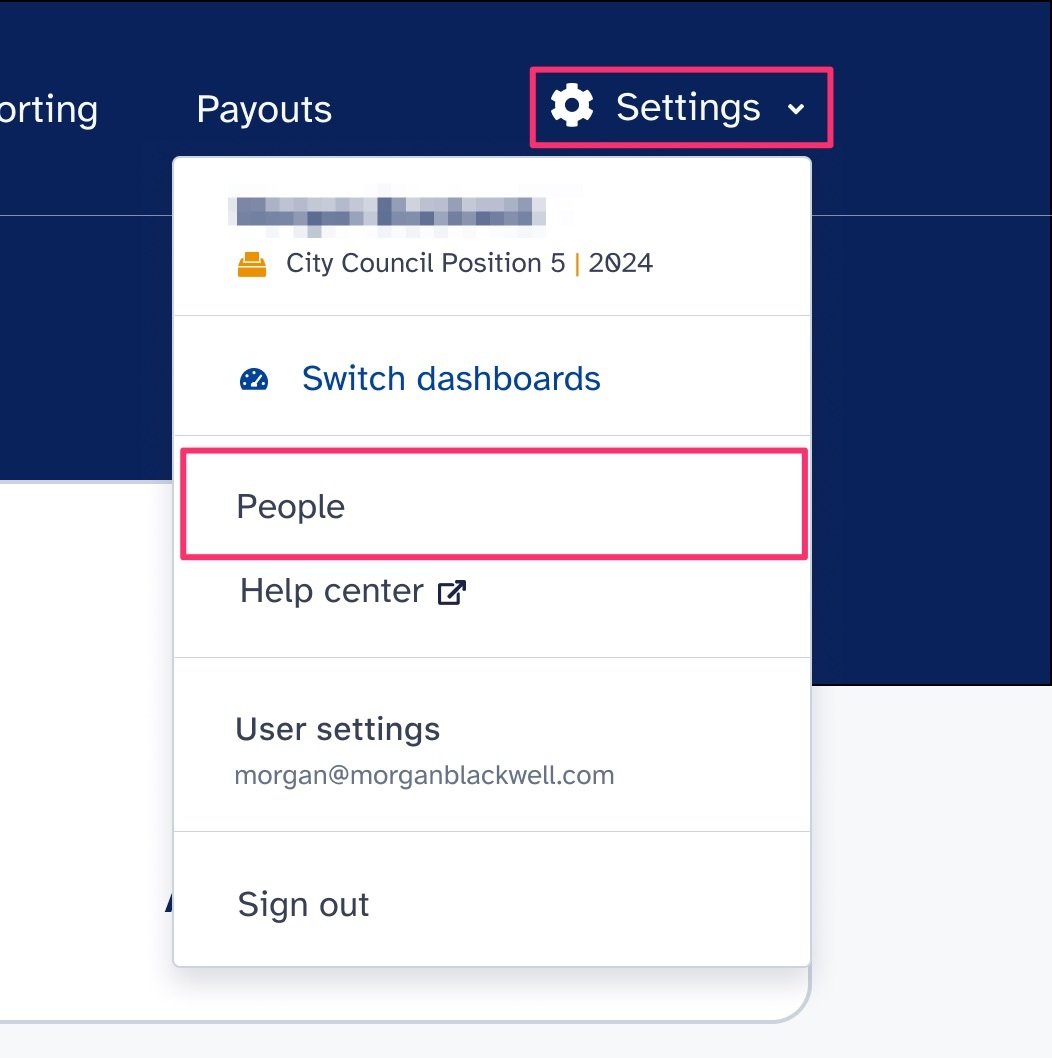Screen dimensions: 1052x1058
Task: Click the morgan@morganblackwell.com email address
Action: (x=424, y=775)
